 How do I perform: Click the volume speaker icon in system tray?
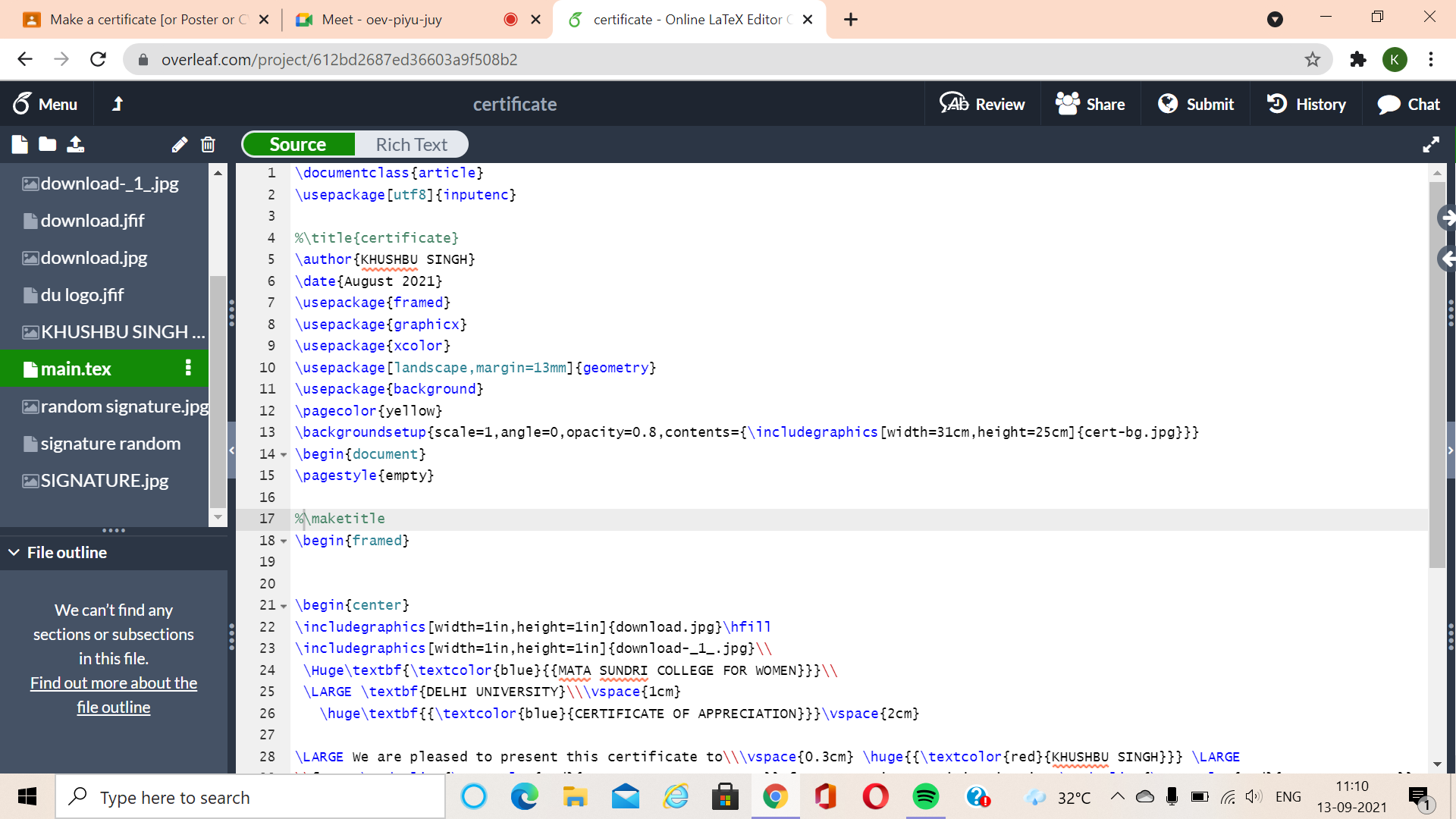pyautogui.click(x=1254, y=796)
